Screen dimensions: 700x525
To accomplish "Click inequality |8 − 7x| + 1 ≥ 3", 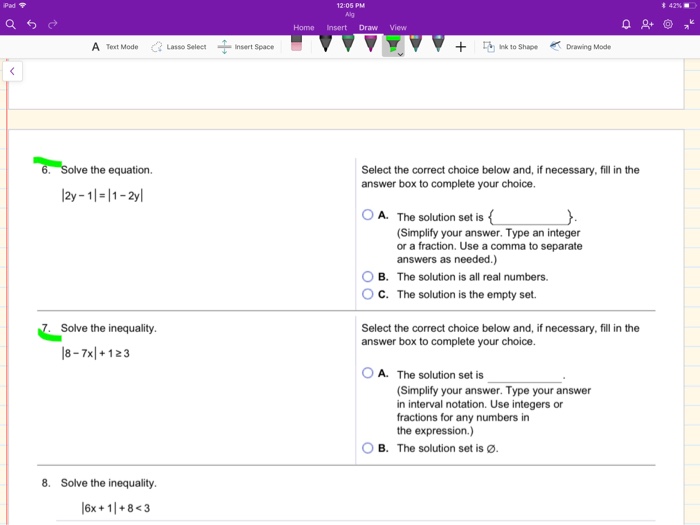I will click(x=96, y=354).
